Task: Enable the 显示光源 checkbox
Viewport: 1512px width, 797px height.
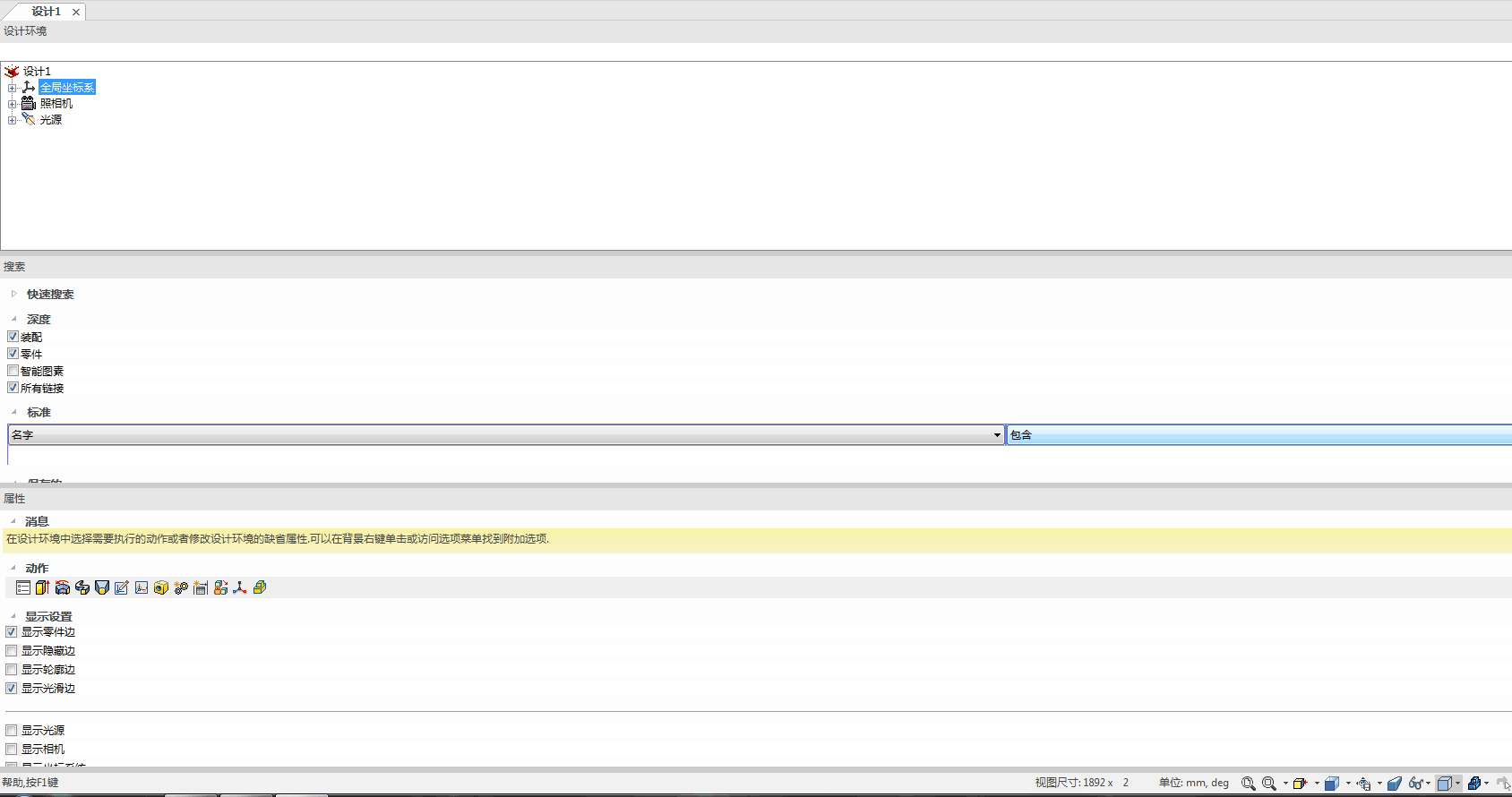Action: pyautogui.click(x=12, y=731)
